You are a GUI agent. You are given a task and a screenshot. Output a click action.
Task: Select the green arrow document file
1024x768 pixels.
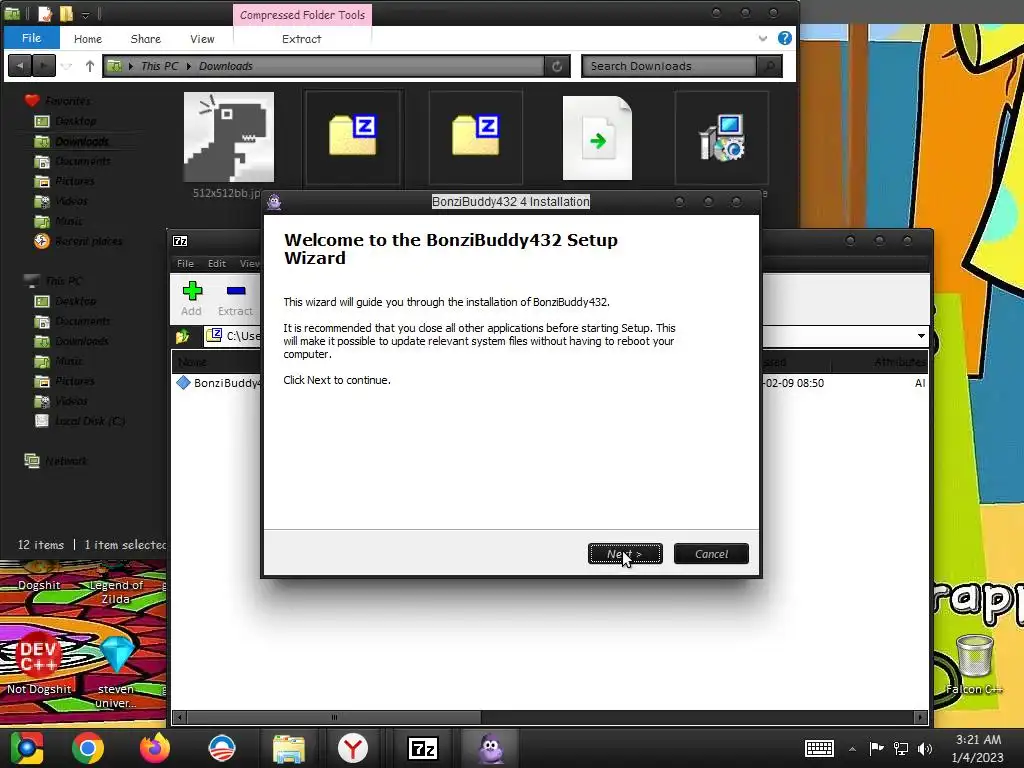tap(597, 138)
